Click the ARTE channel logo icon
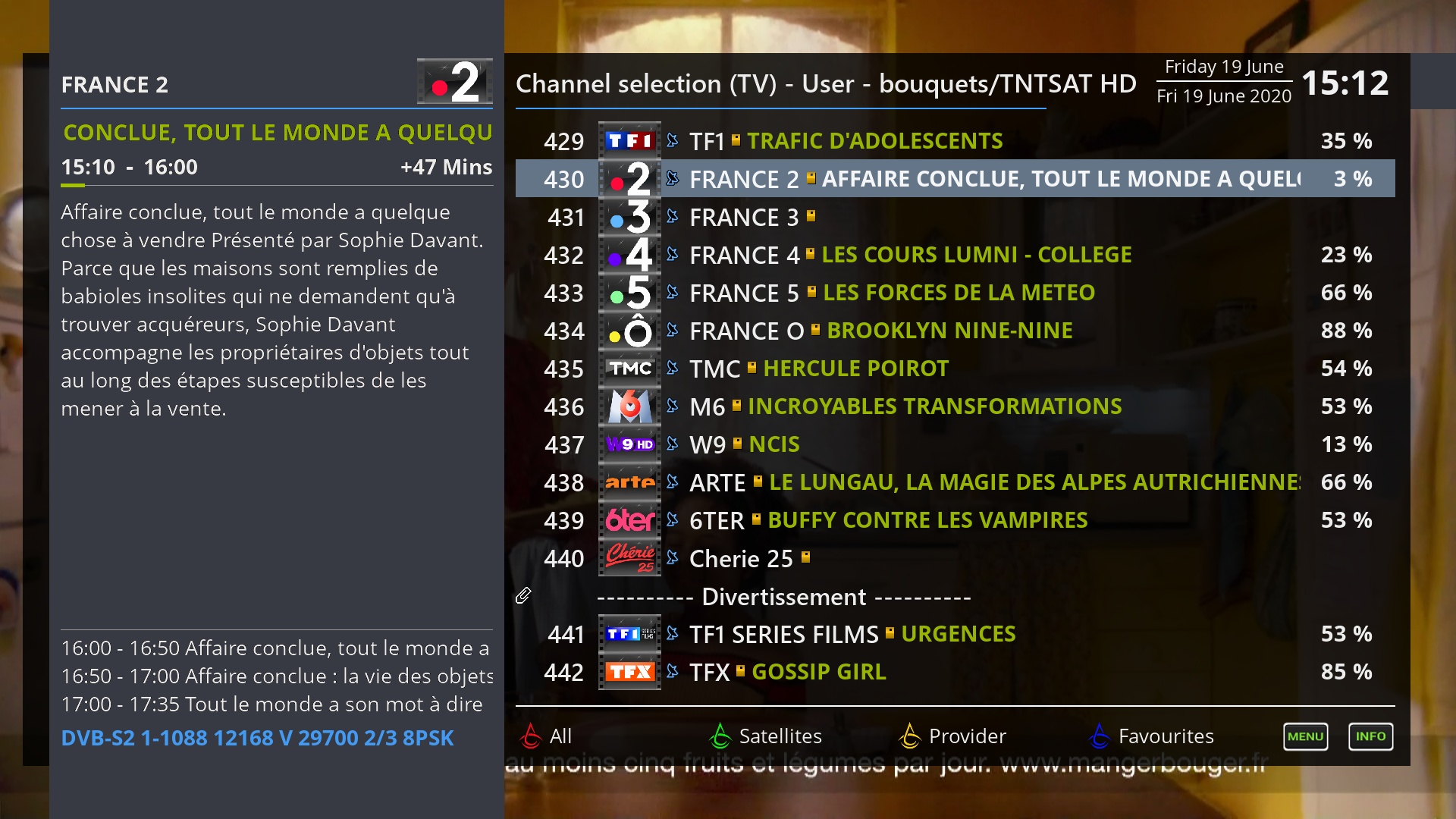1456x819 pixels. 627,480
